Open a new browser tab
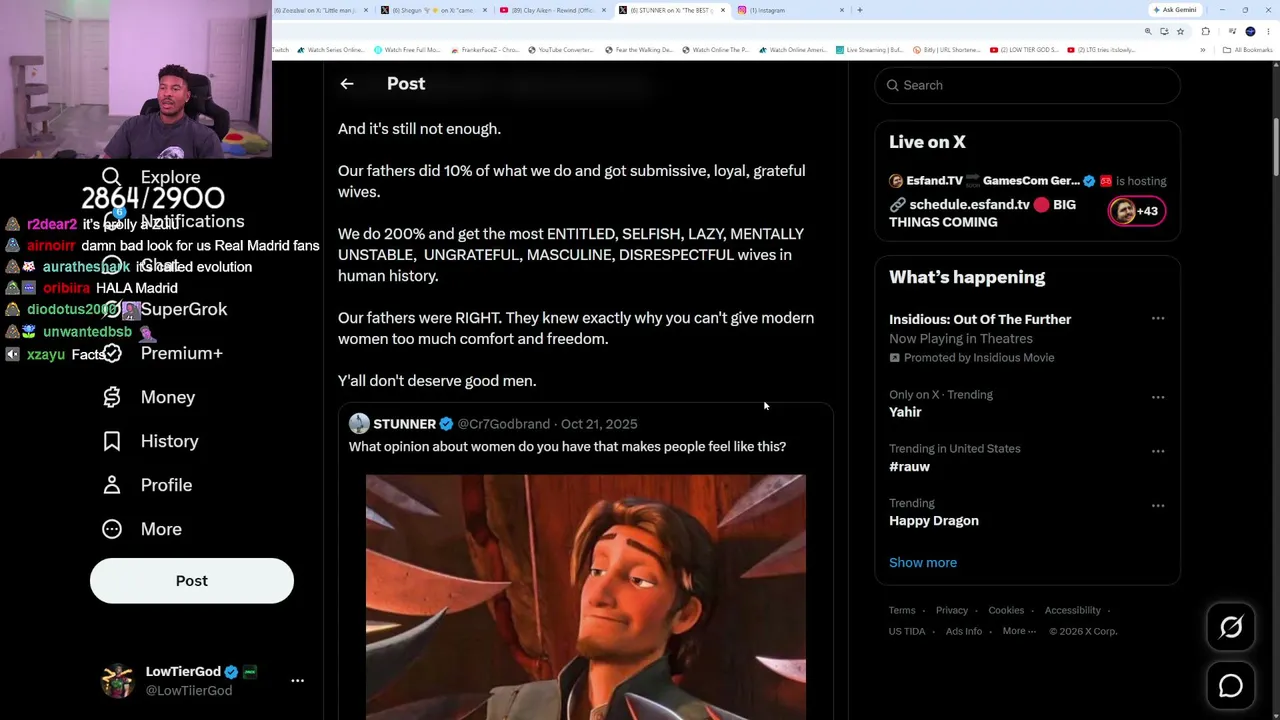1280x720 pixels. click(x=860, y=10)
